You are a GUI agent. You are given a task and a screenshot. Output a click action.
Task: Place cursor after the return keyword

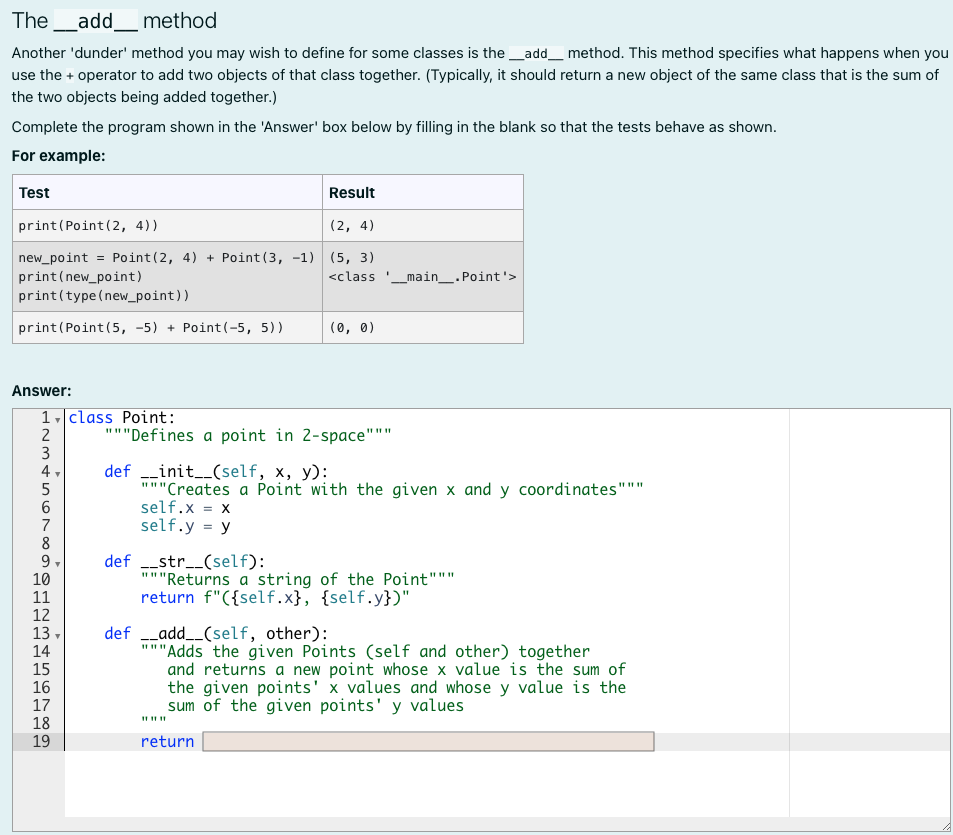pos(194,741)
